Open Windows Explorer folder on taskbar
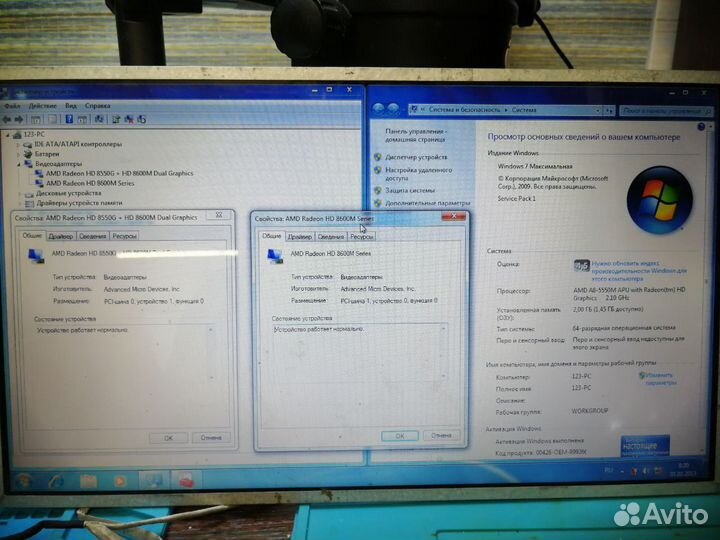The image size is (720, 540). [89, 481]
